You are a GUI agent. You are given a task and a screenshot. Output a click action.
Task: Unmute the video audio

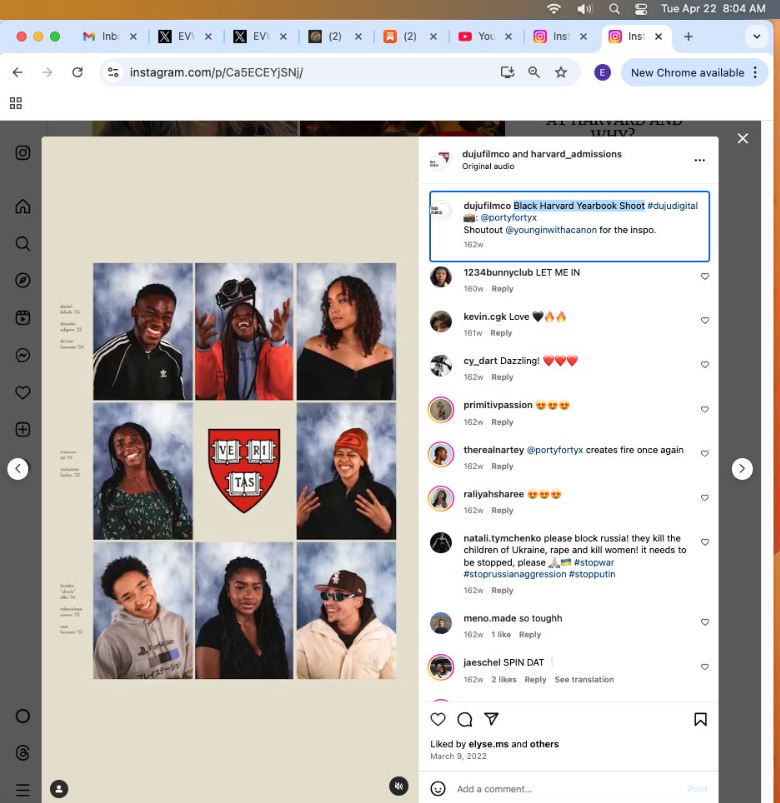coord(398,786)
